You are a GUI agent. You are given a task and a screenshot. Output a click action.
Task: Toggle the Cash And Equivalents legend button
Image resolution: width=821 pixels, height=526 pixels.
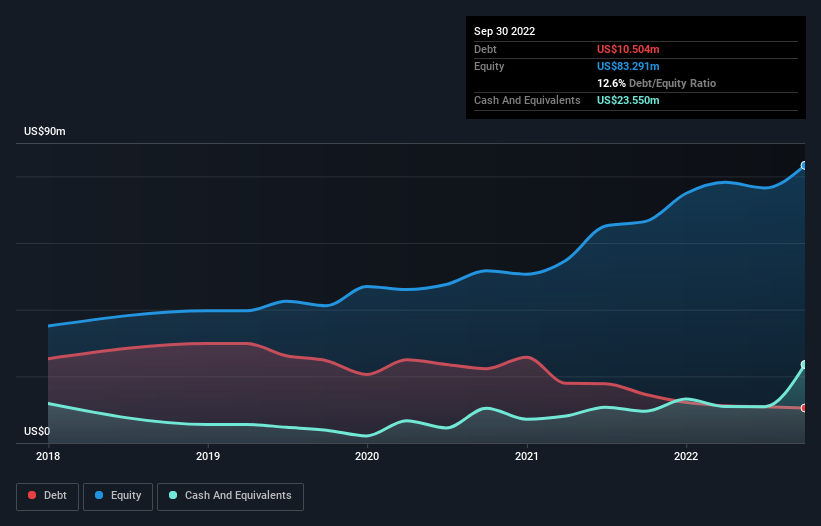(230, 496)
